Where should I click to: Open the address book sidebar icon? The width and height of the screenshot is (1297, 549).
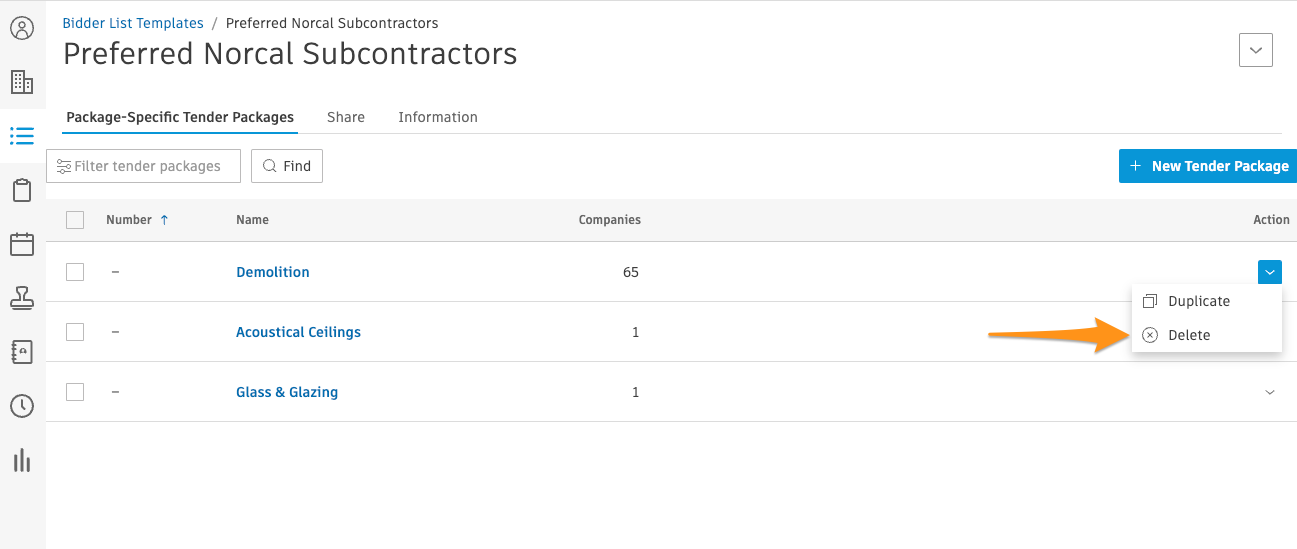22,352
